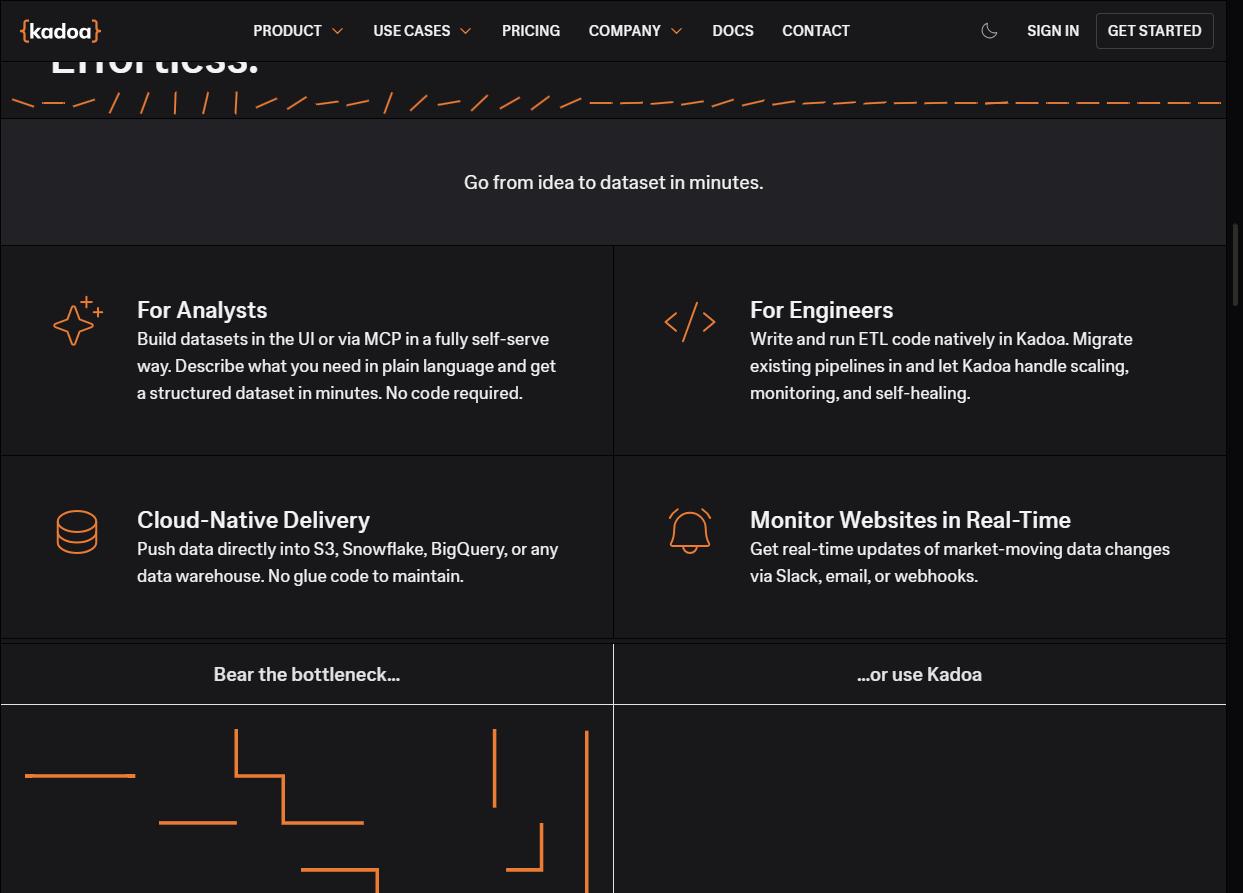
Task: Expand the Product menu chevron
Action: pyautogui.click(x=337, y=31)
